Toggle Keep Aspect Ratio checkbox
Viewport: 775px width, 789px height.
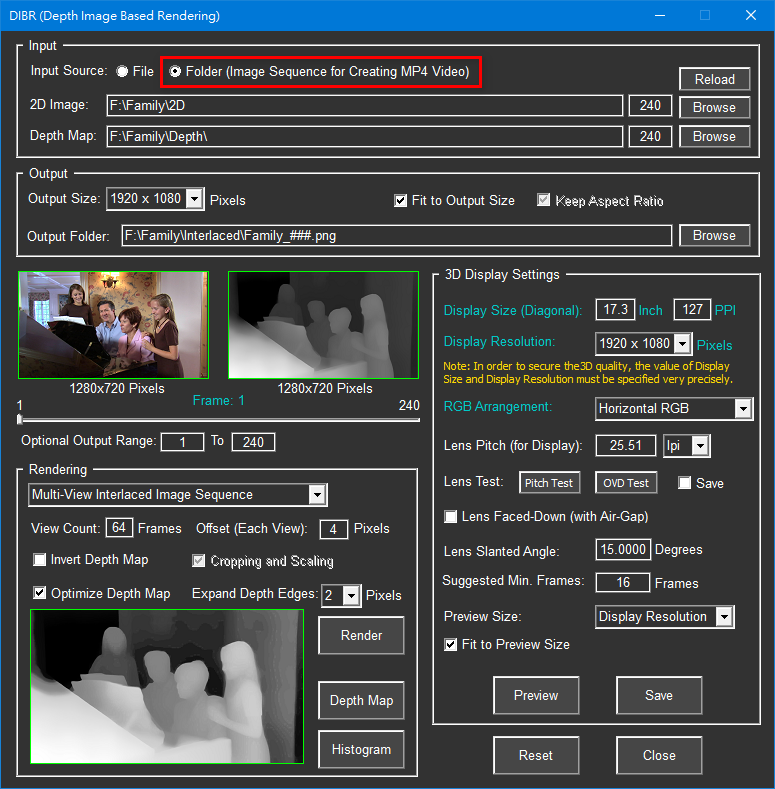pos(544,200)
